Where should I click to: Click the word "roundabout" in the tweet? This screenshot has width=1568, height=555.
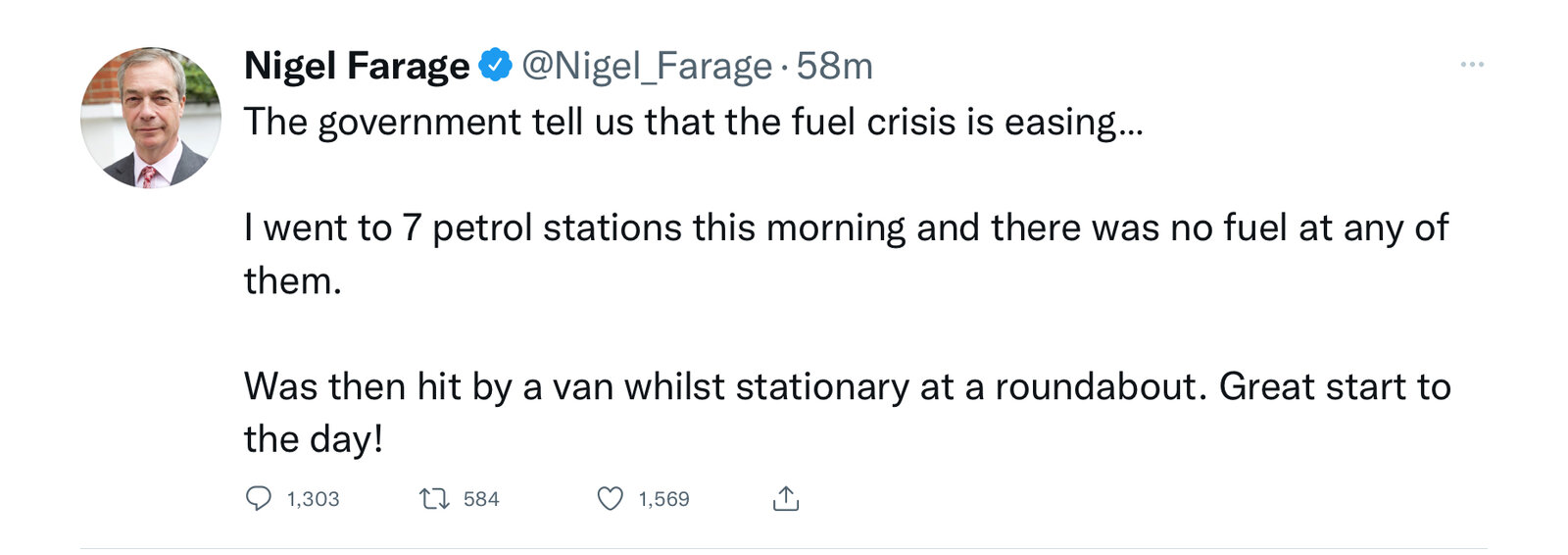[1096, 387]
